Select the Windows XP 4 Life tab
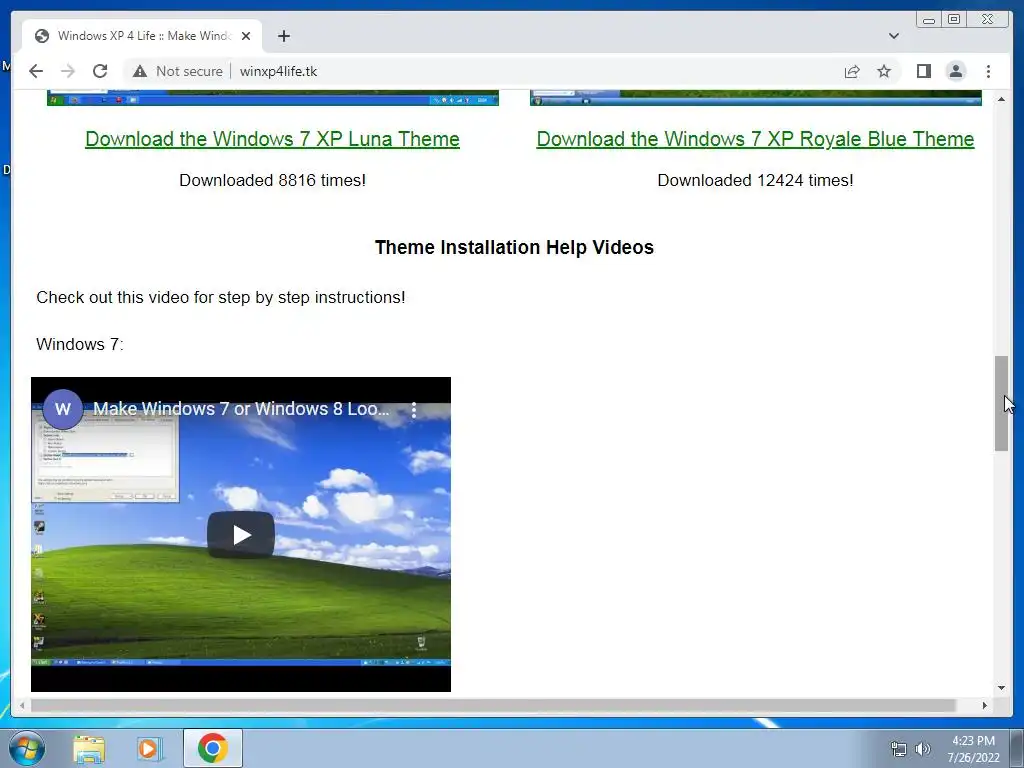Image resolution: width=1024 pixels, height=768 pixels. pyautogui.click(x=142, y=36)
